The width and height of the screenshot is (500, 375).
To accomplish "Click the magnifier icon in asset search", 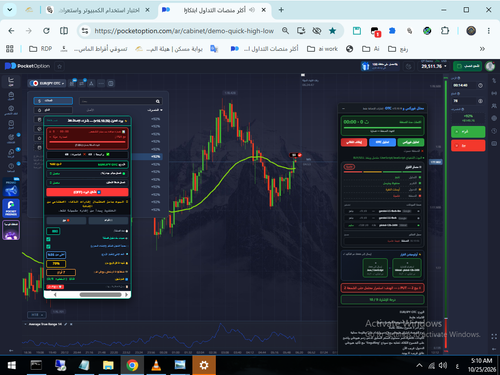I will pyautogui.click(x=158, y=101).
